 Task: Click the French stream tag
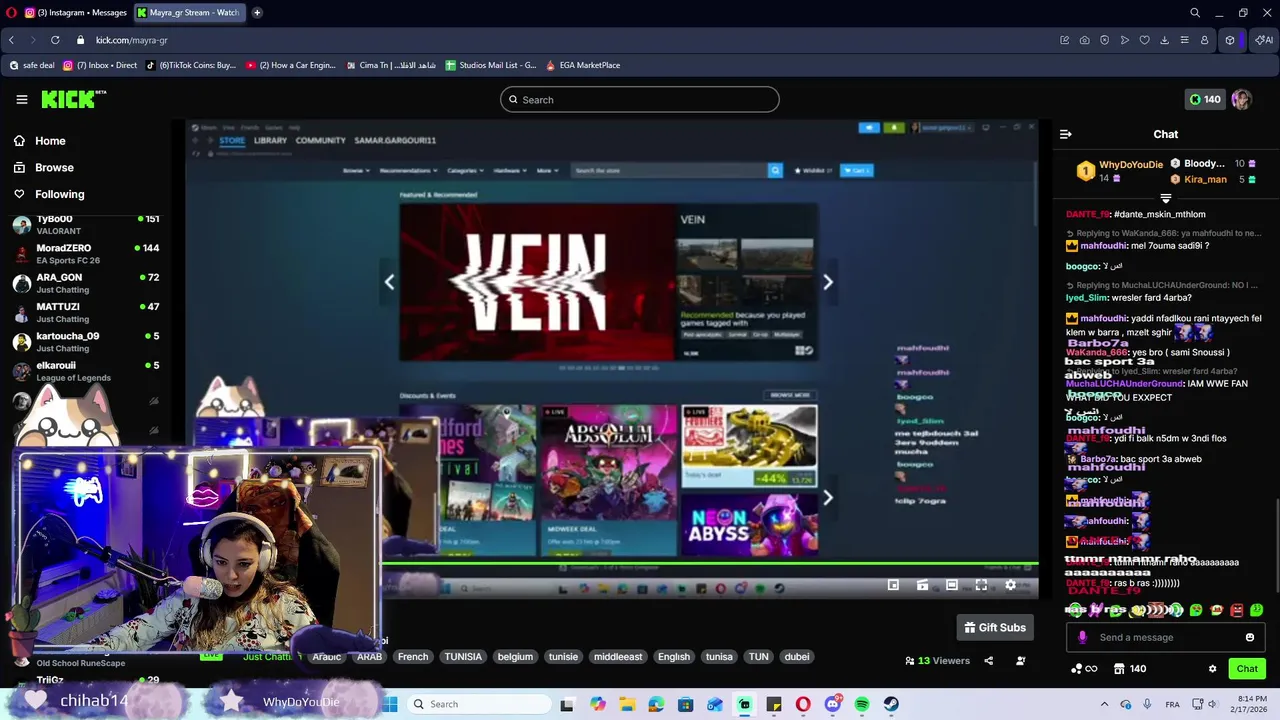click(x=413, y=657)
